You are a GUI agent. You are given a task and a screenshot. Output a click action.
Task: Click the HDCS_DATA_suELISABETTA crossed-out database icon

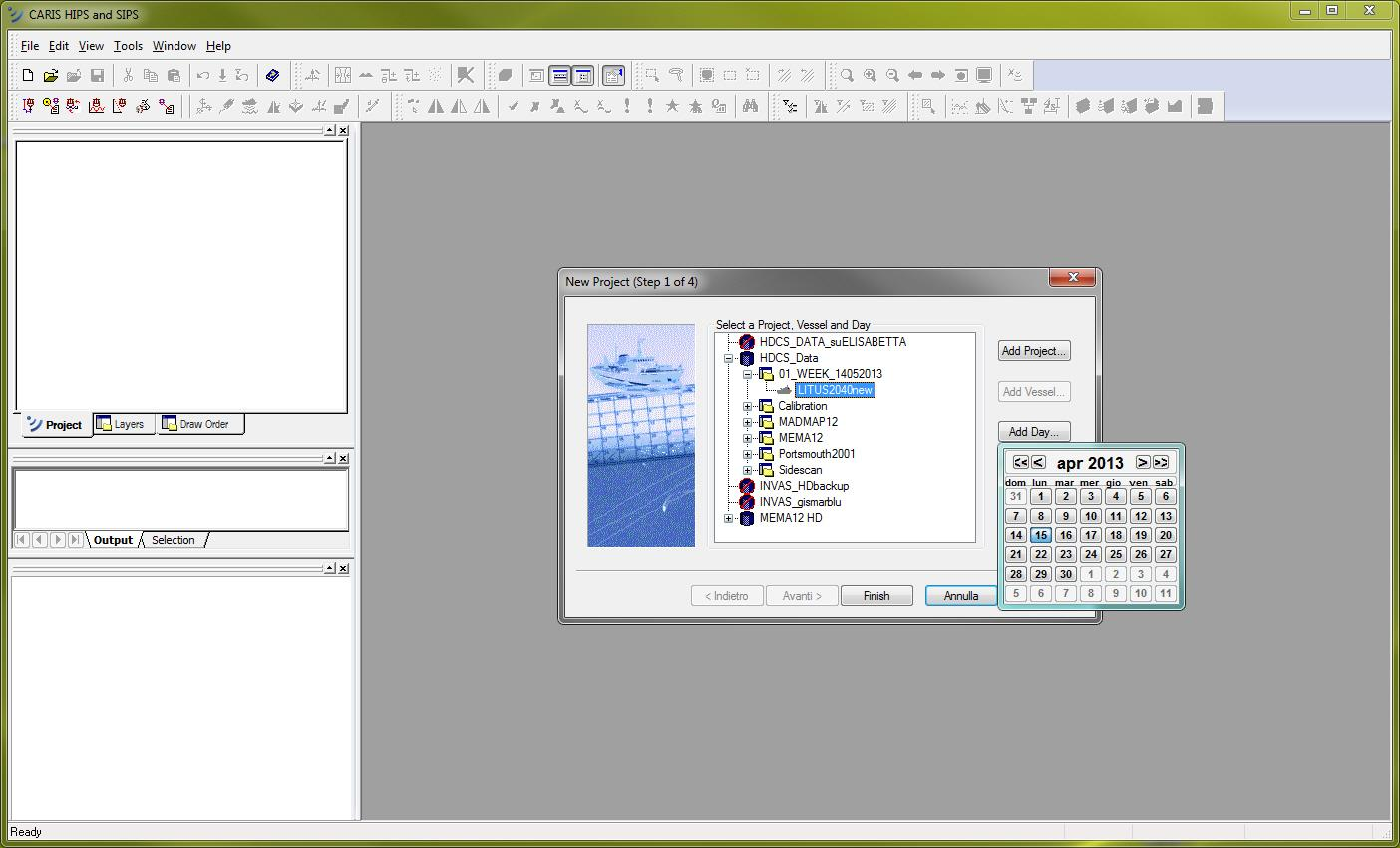[746, 342]
